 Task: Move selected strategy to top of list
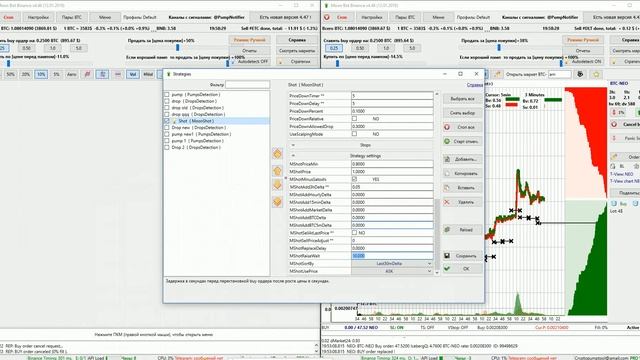(277, 154)
